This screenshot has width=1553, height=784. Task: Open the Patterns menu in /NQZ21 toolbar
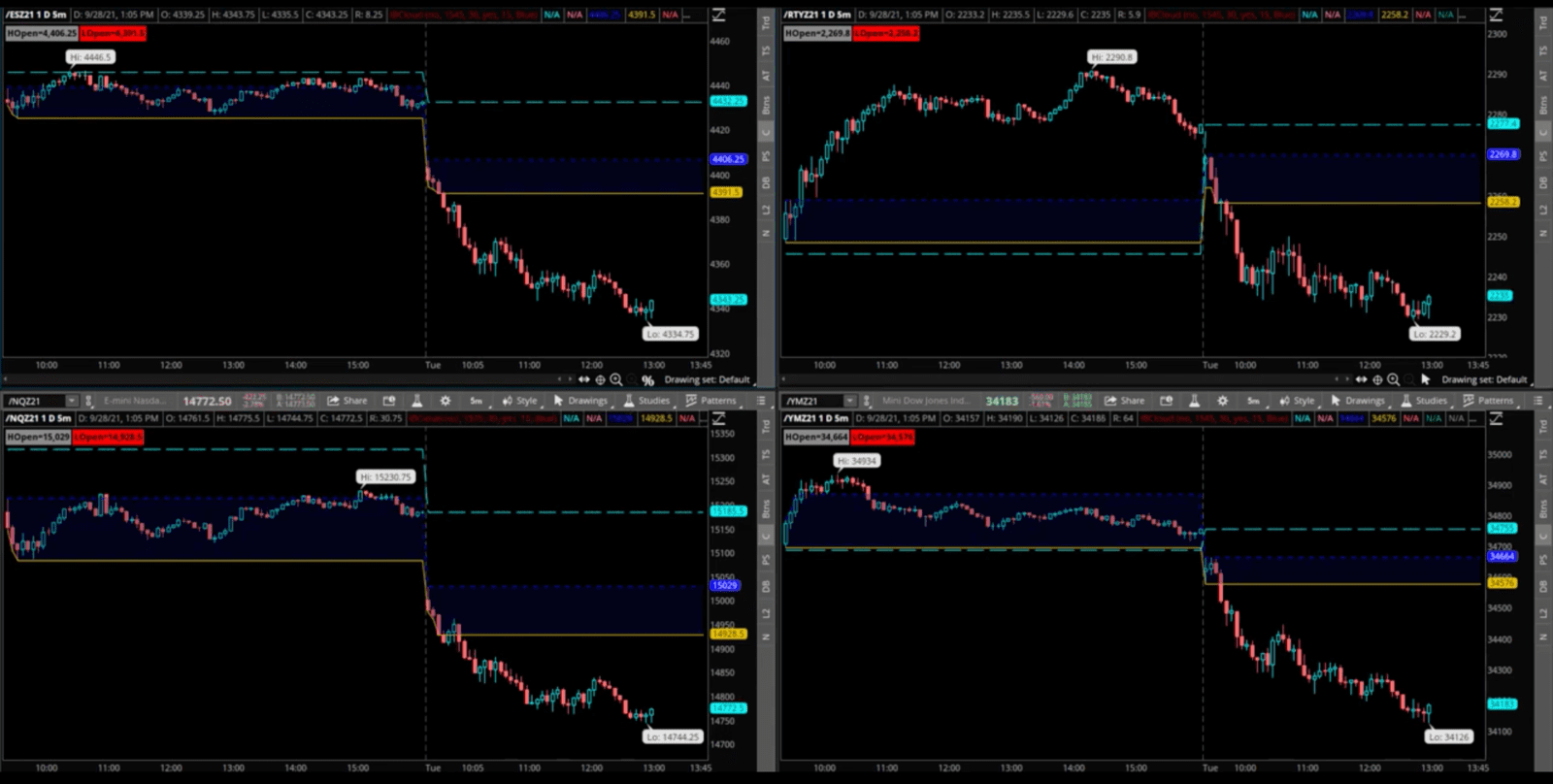coord(710,401)
